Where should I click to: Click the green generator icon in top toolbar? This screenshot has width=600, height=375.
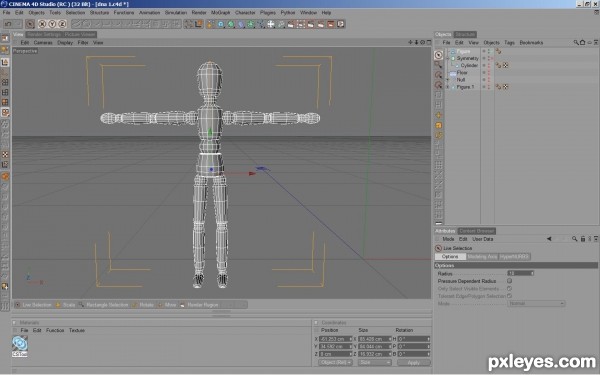coord(231,24)
